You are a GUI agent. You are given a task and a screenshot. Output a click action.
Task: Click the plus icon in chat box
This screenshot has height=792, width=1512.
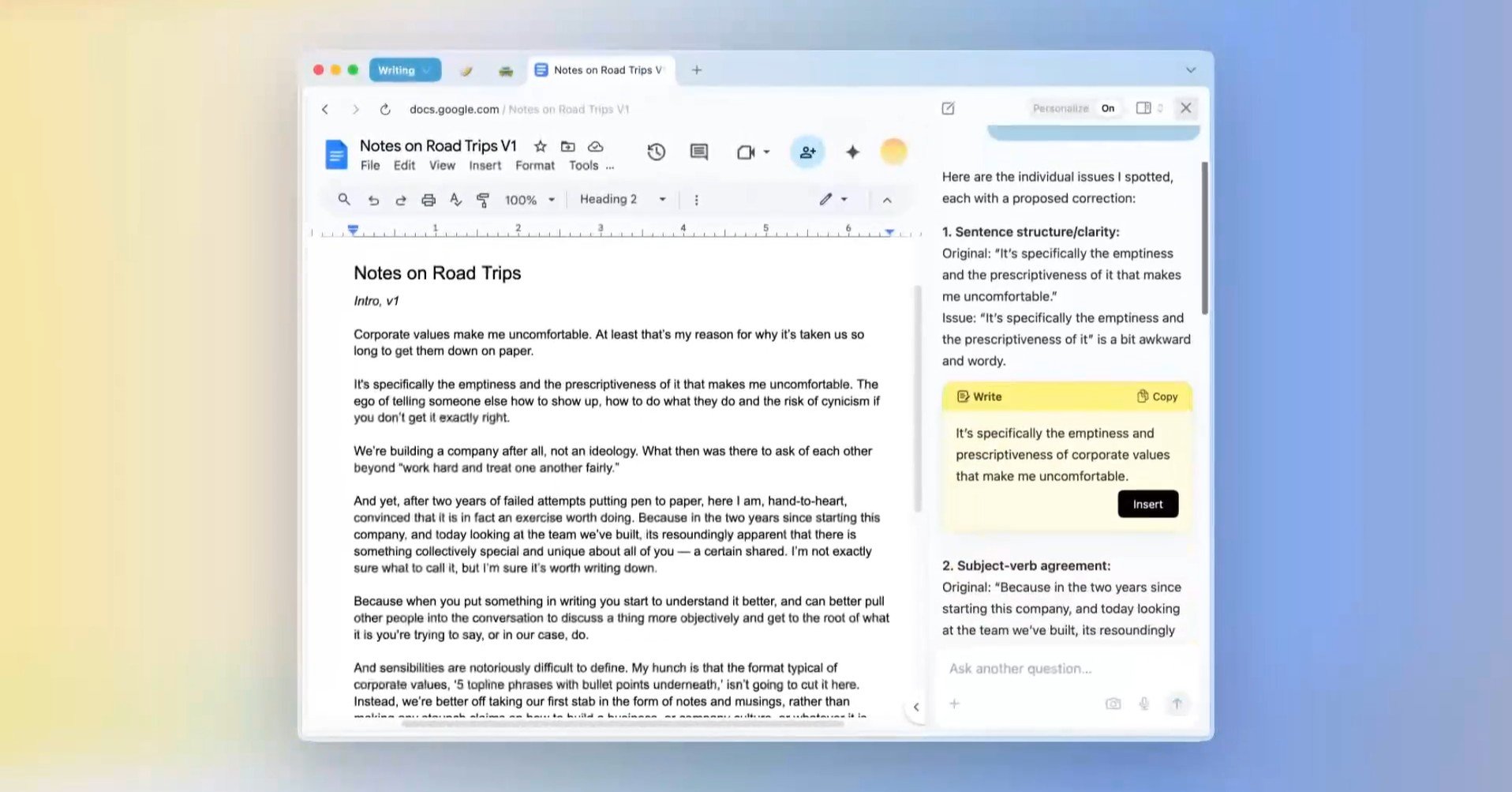pyautogui.click(x=954, y=704)
